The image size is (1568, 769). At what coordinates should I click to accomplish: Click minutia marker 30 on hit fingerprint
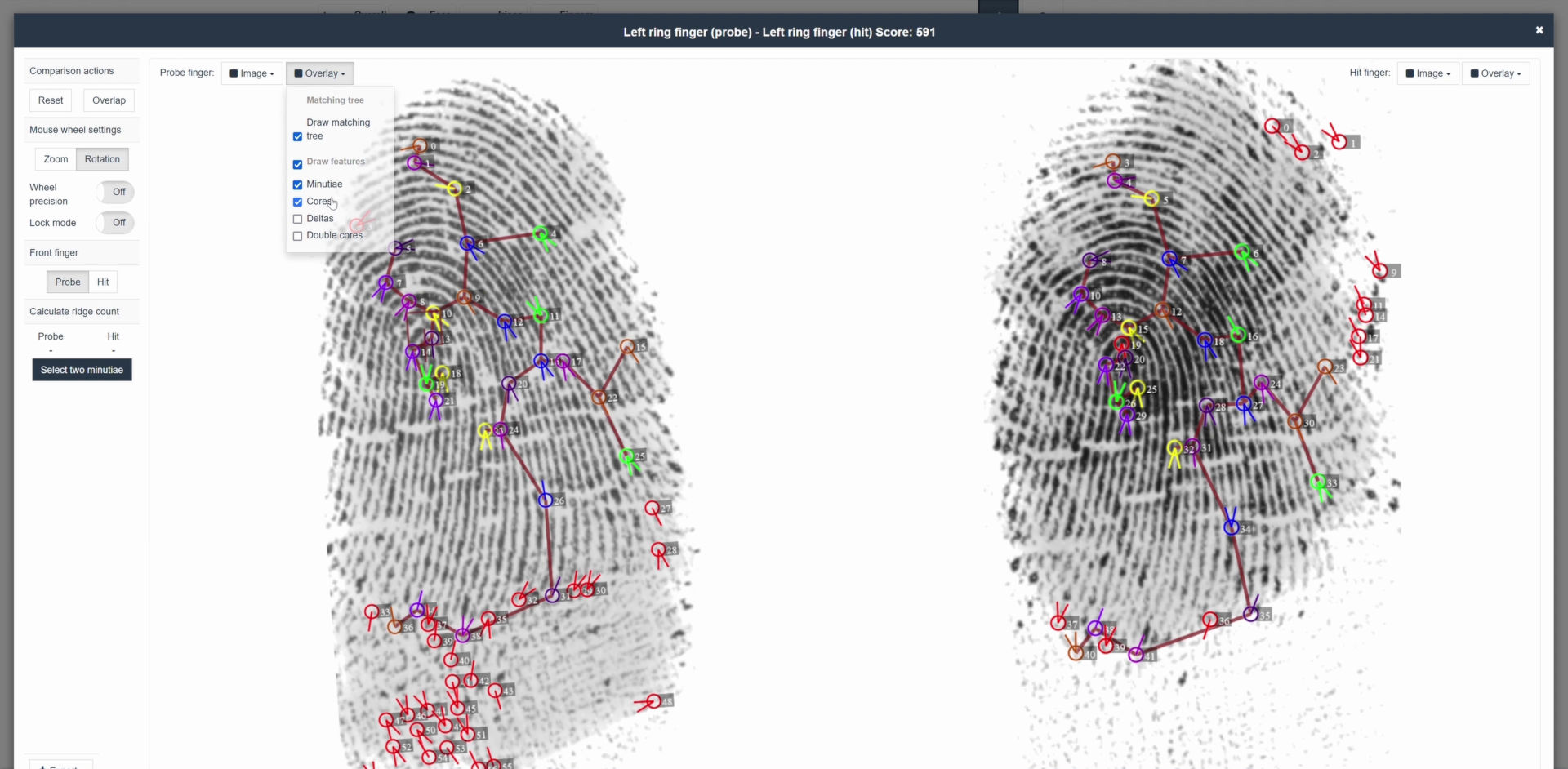click(x=1294, y=421)
